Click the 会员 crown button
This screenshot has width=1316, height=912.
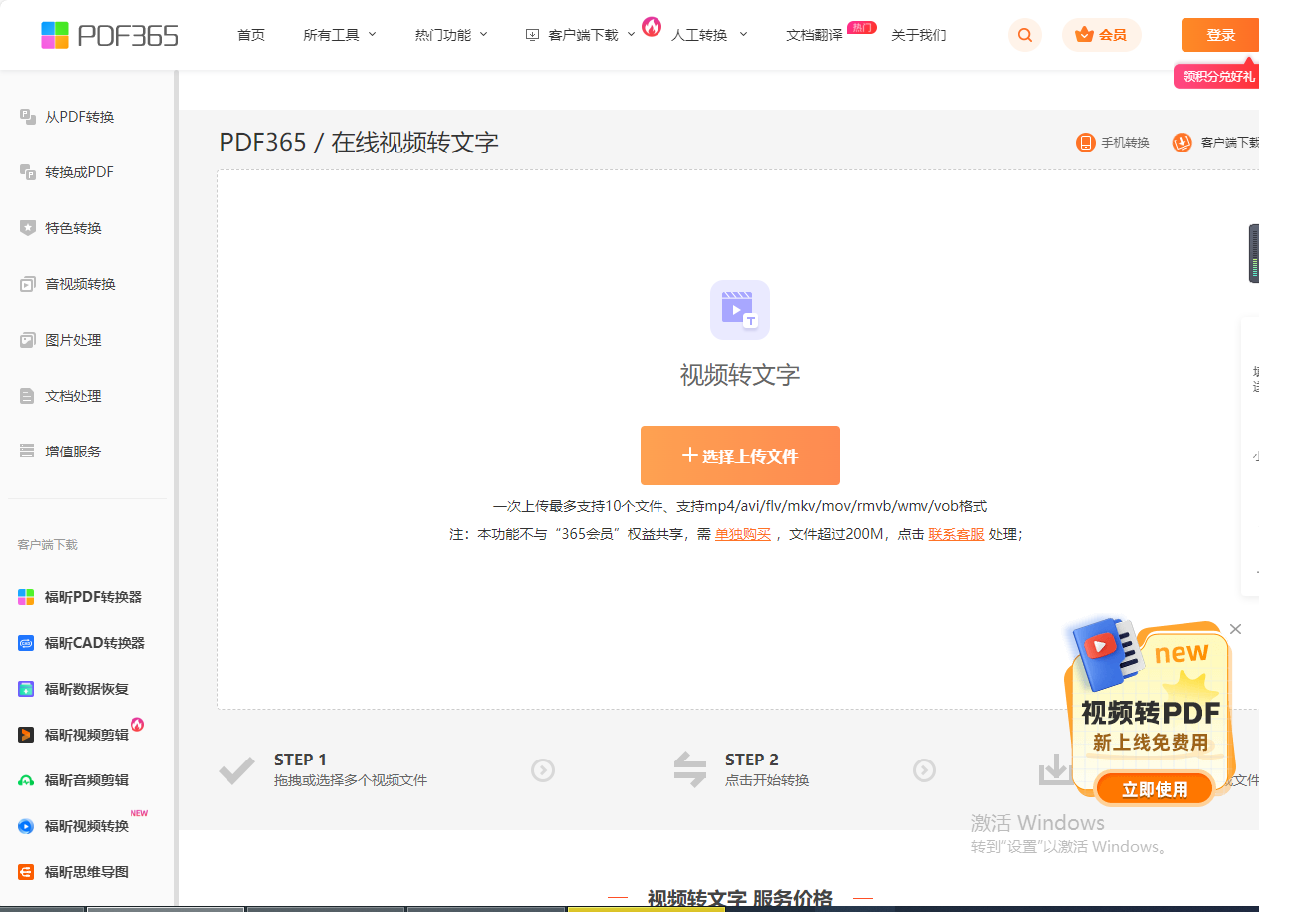[x=1101, y=35]
